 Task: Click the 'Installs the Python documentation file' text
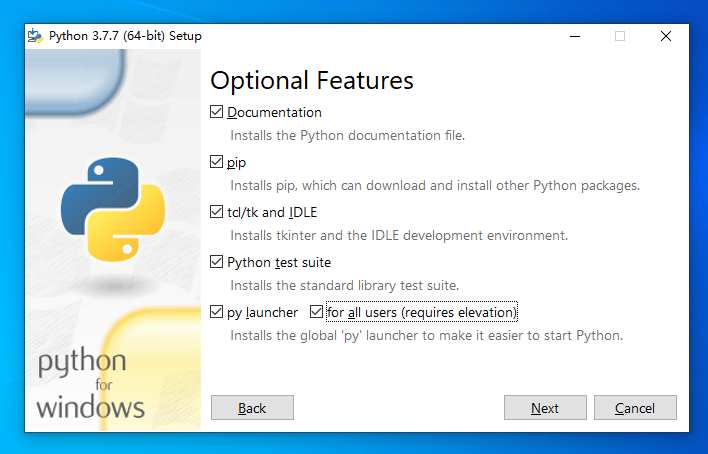coord(347,136)
